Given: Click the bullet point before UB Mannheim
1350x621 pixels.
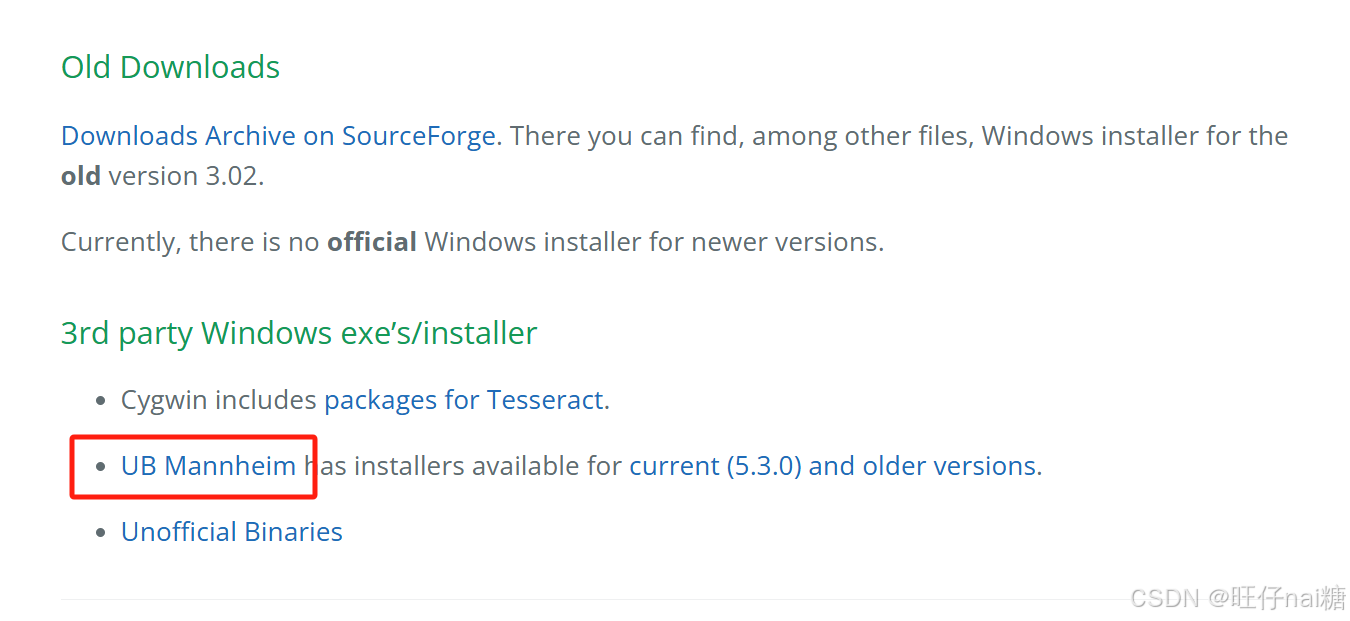Looking at the screenshot, I should pos(100,467).
